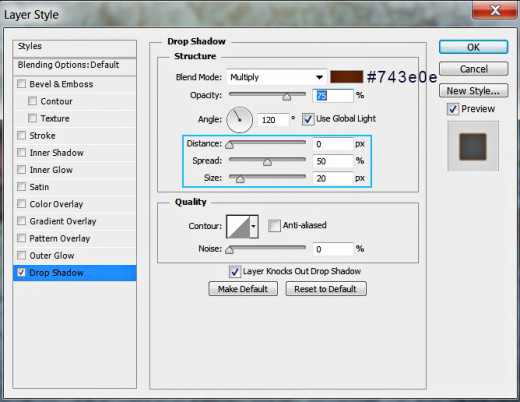Screen dimensions: 520x402
Task: Click the Make Default button
Action: pyautogui.click(x=243, y=289)
